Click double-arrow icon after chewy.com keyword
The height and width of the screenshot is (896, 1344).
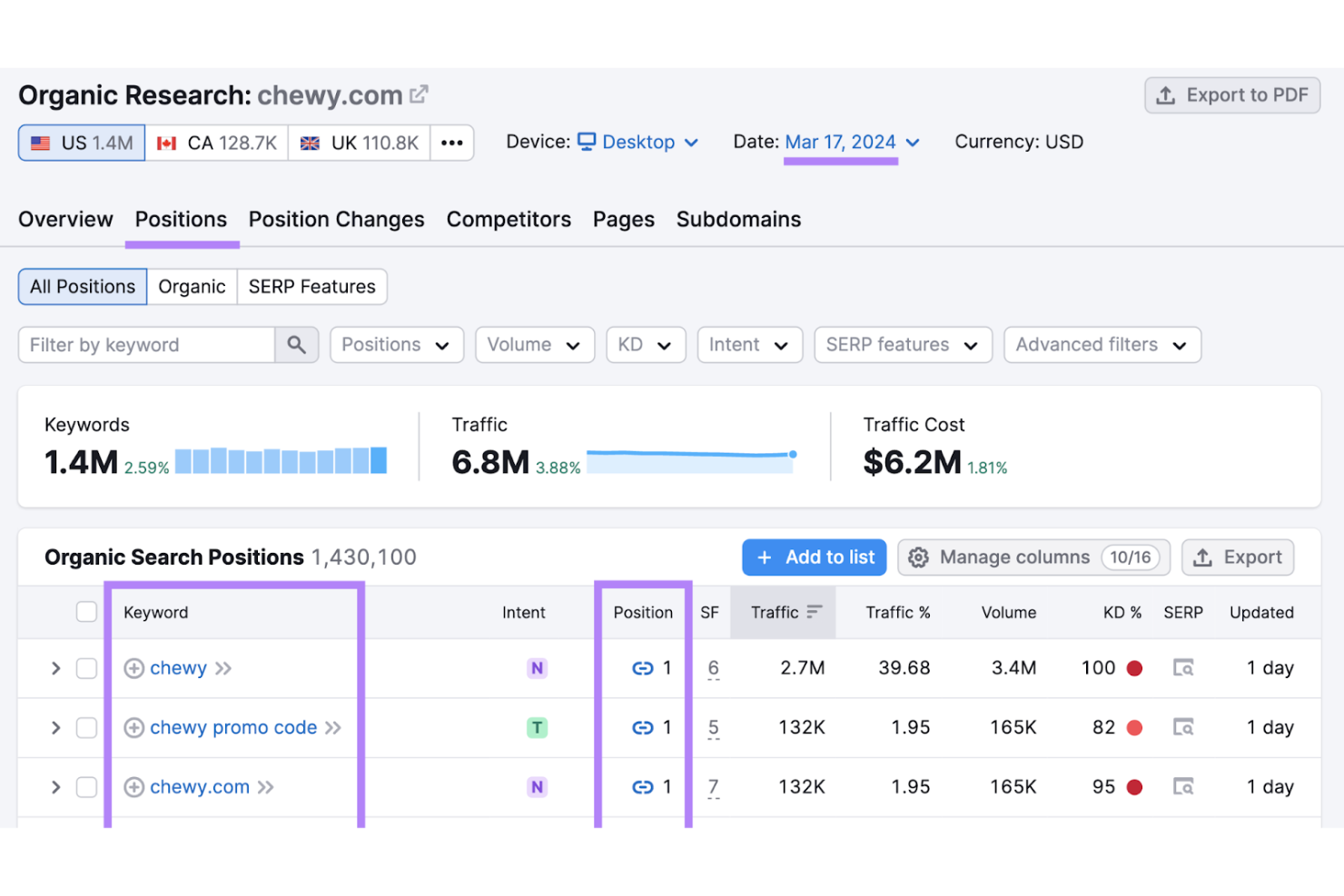coord(265,787)
